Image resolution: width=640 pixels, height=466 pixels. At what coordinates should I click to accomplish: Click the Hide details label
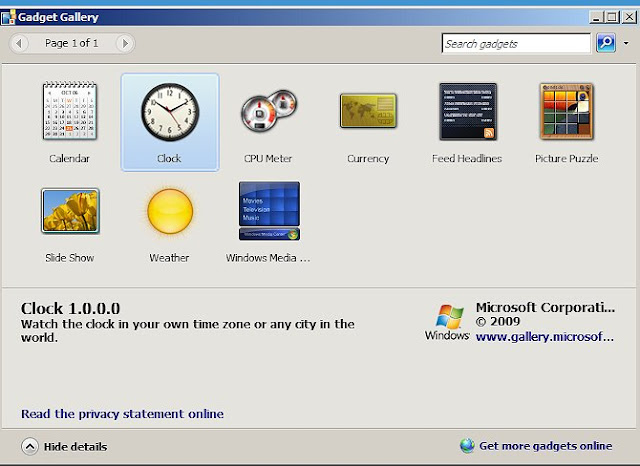[76, 447]
